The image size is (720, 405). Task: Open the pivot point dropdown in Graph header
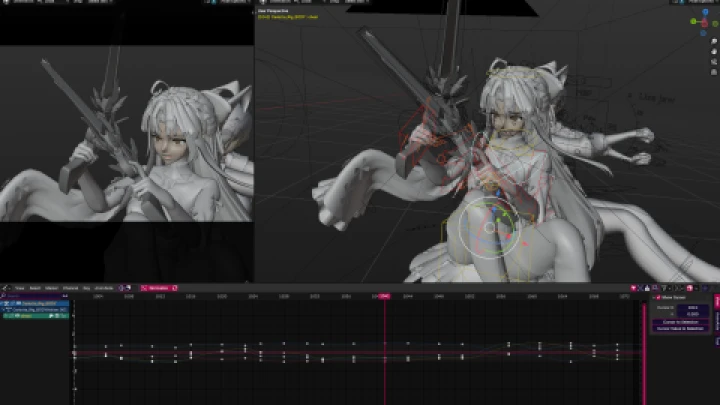(678, 288)
